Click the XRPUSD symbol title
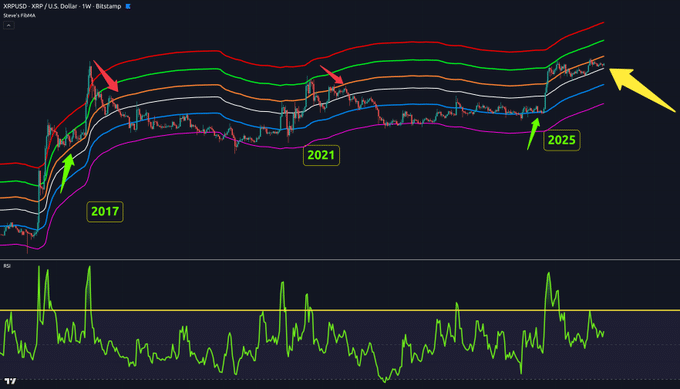 click(x=62, y=7)
